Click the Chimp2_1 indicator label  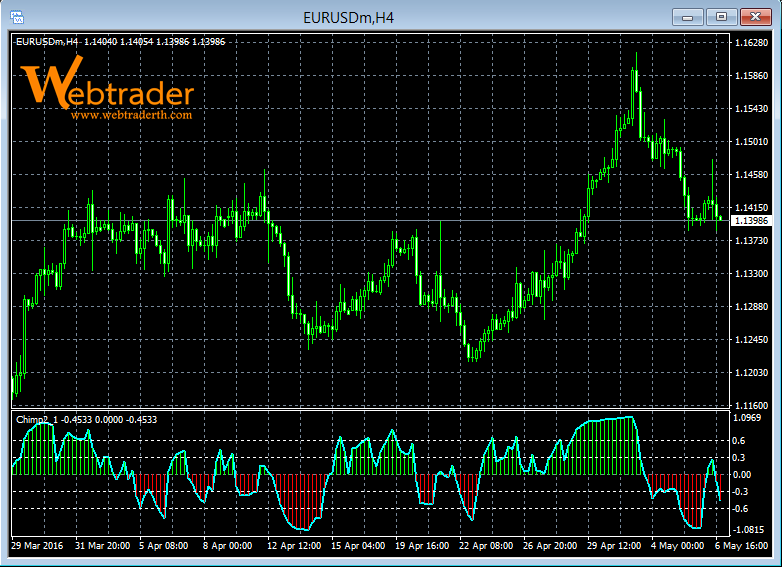(86, 419)
